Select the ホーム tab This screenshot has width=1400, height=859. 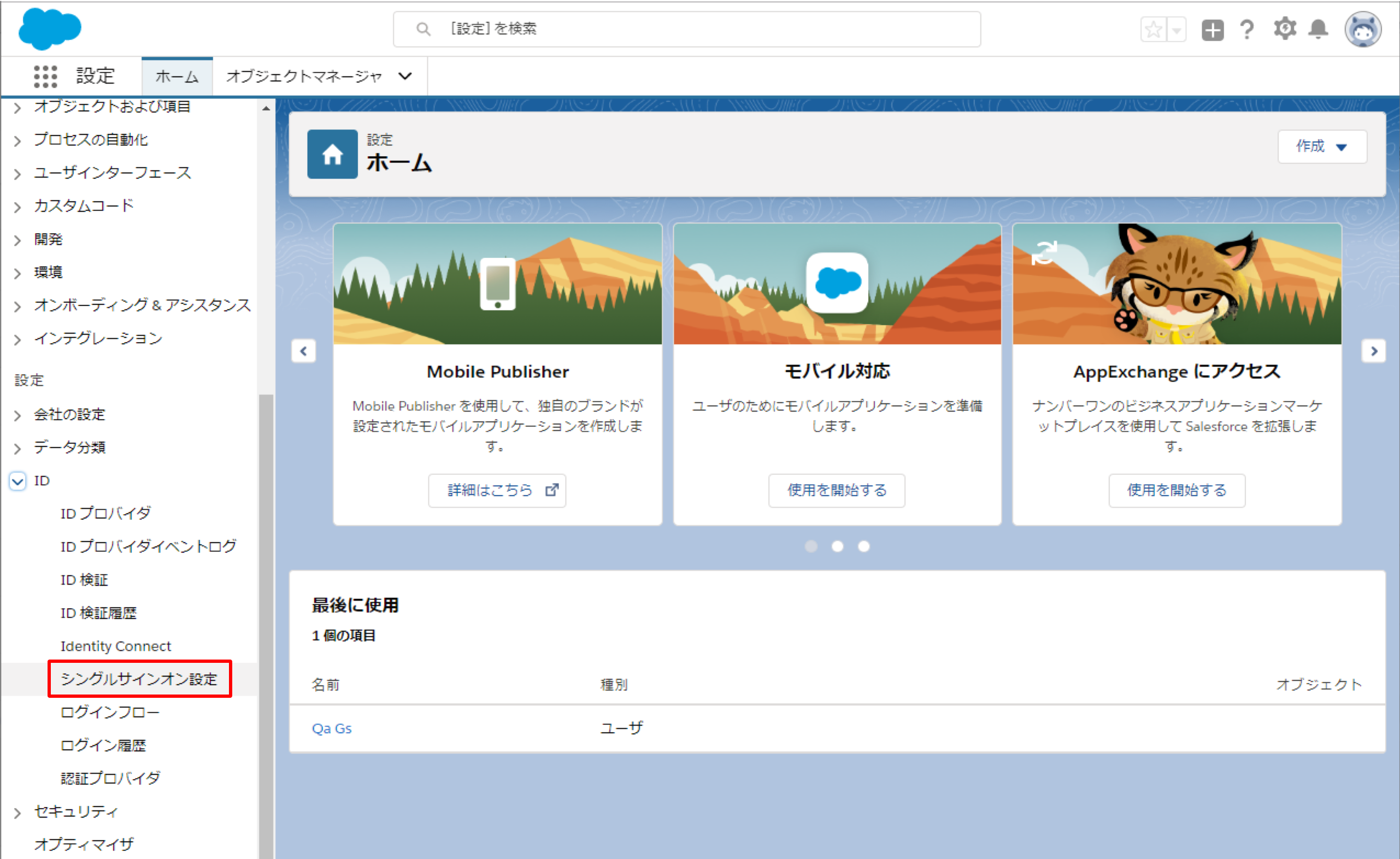[x=177, y=77]
